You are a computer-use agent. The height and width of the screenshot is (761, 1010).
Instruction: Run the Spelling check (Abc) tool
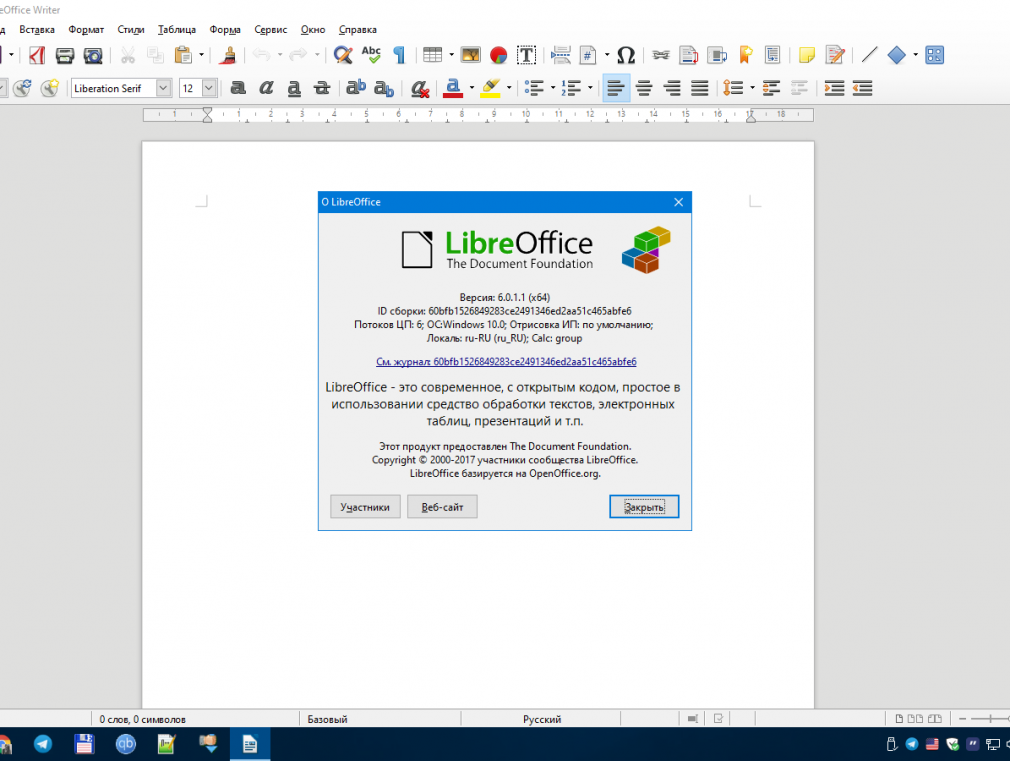click(371, 55)
